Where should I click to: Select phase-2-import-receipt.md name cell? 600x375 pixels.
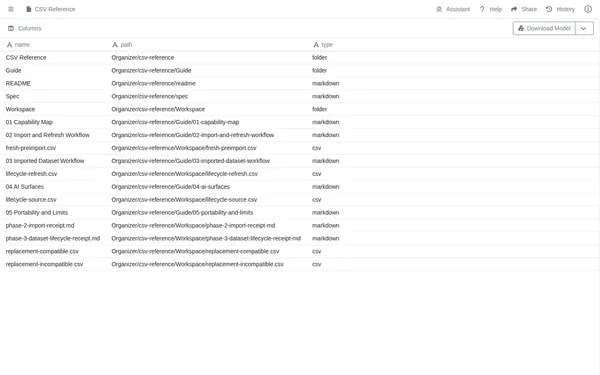[40, 225]
